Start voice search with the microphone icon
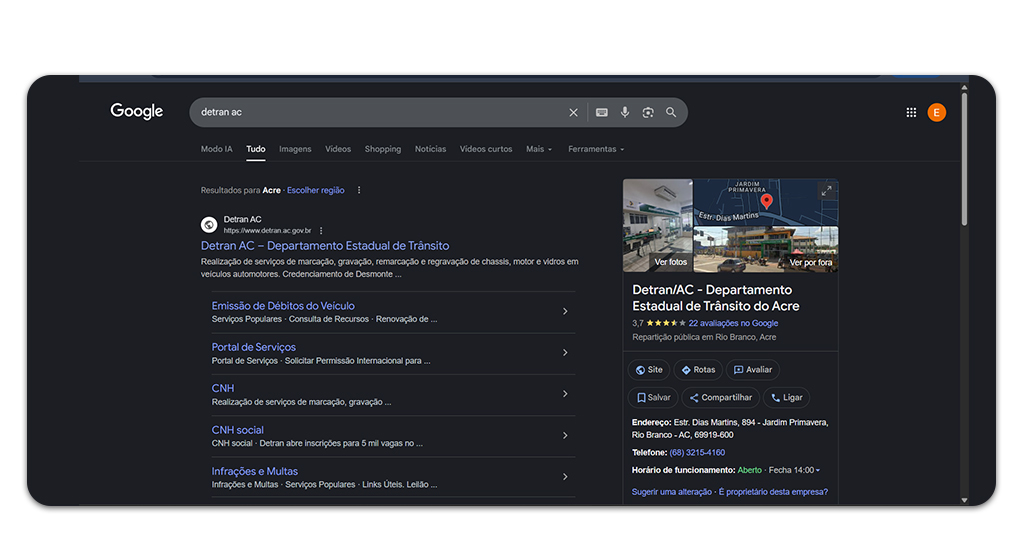Viewport: 1024px width, 536px height. 625,113
